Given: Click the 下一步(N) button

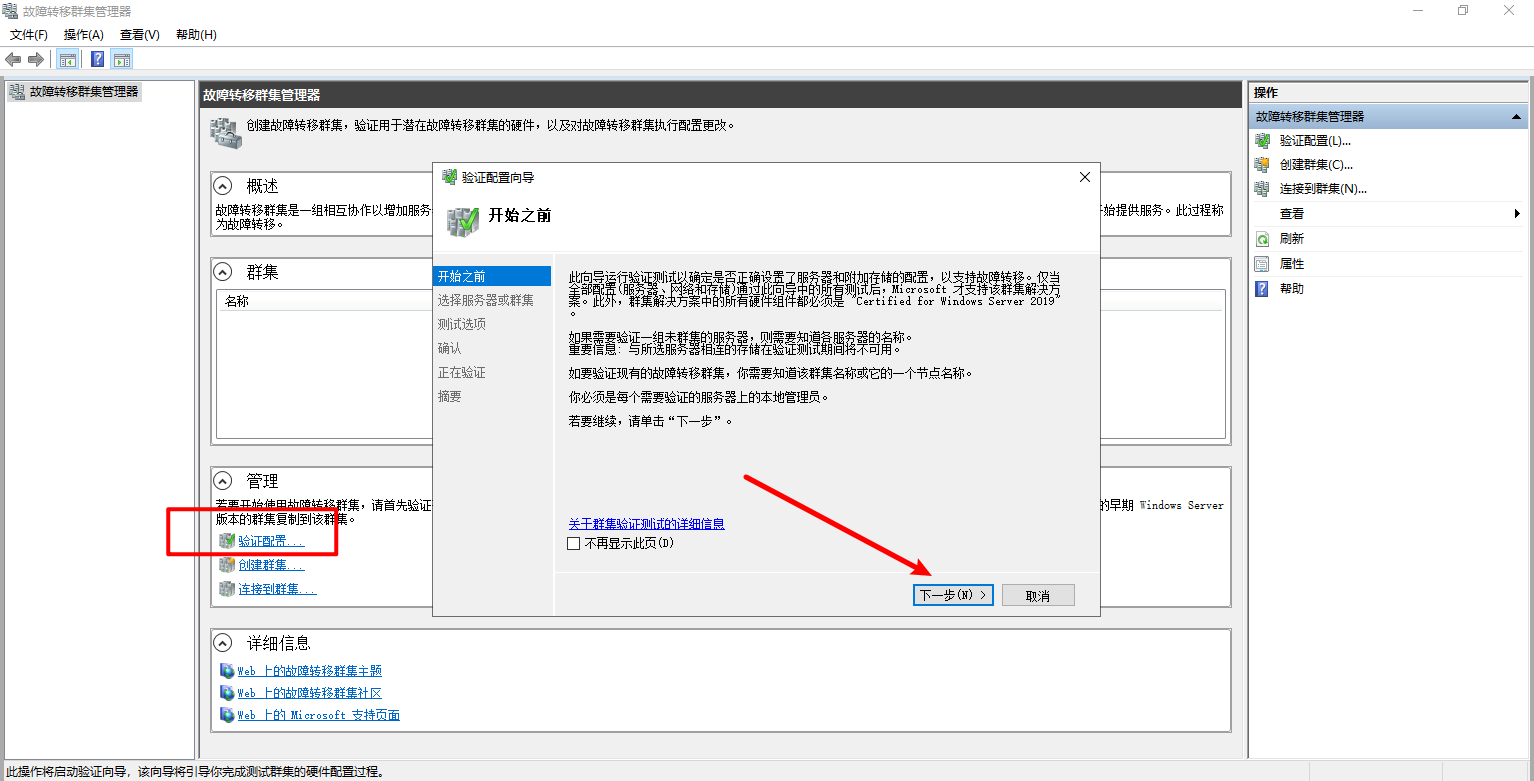Looking at the screenshot, I should click(x=953, y=595).
